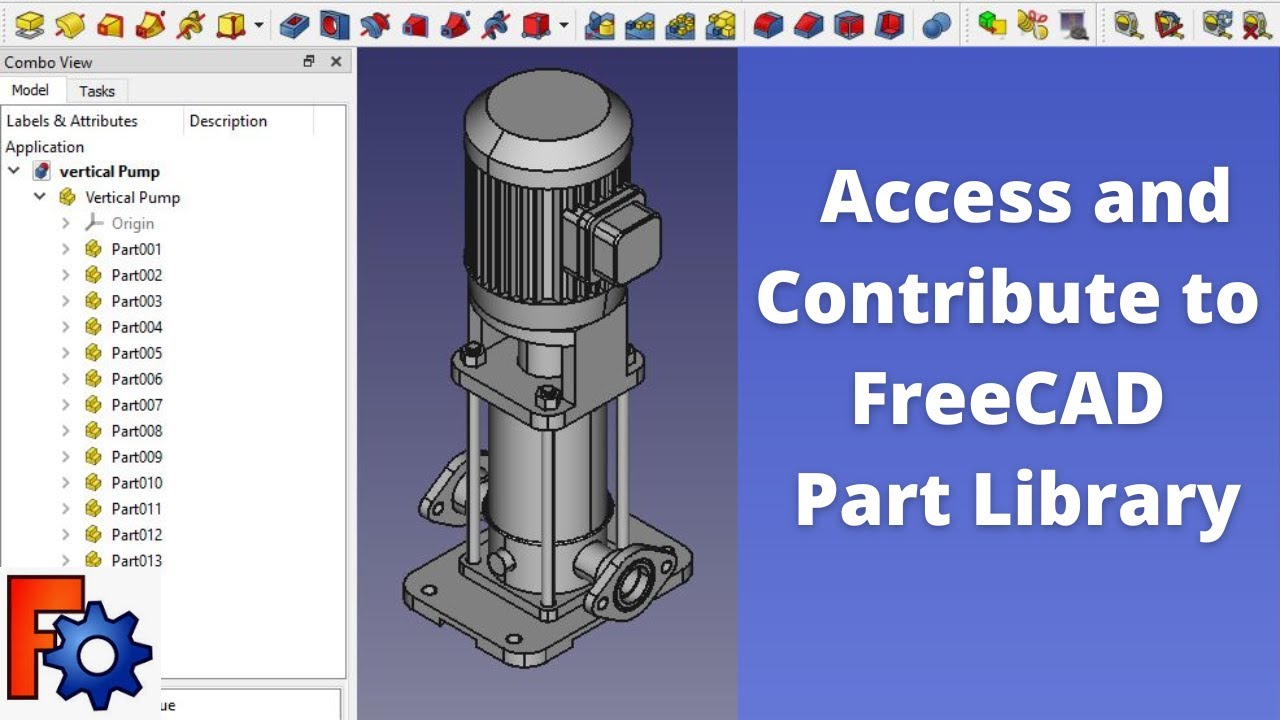1280x720 pixels.
Task: Select the Part009 label in tree
Action: click(x=136, y=457)
